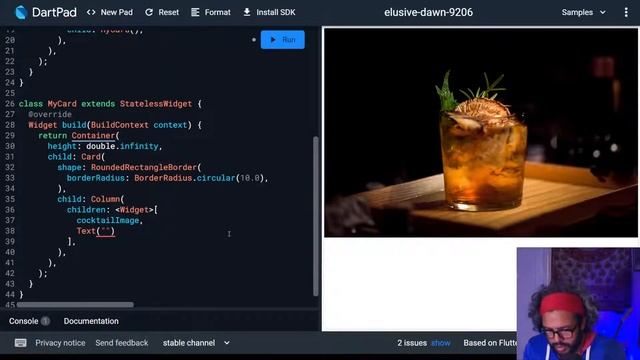Switch to the Console tab

24,321
